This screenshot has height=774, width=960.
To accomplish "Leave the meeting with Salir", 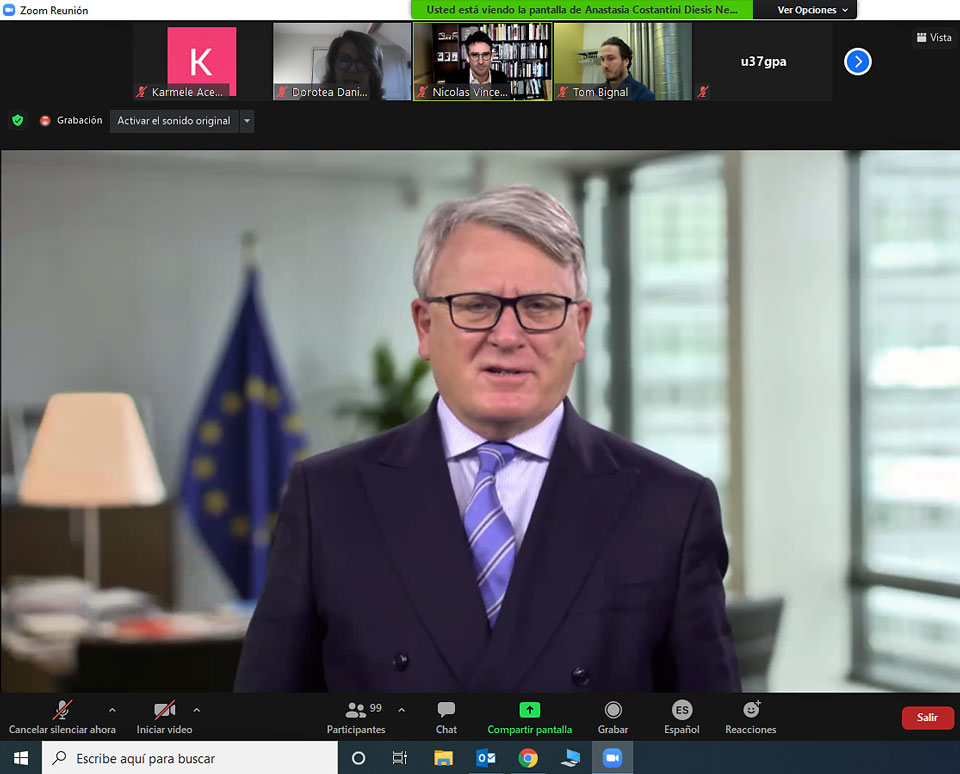I will [x=928, y=718].
